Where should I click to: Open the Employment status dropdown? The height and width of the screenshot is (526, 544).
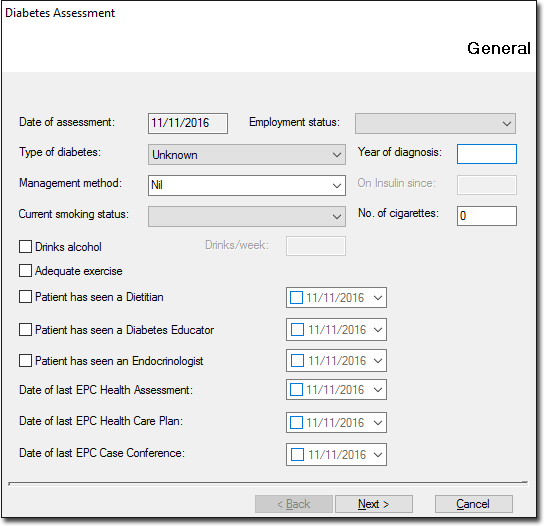coord(435,124)
